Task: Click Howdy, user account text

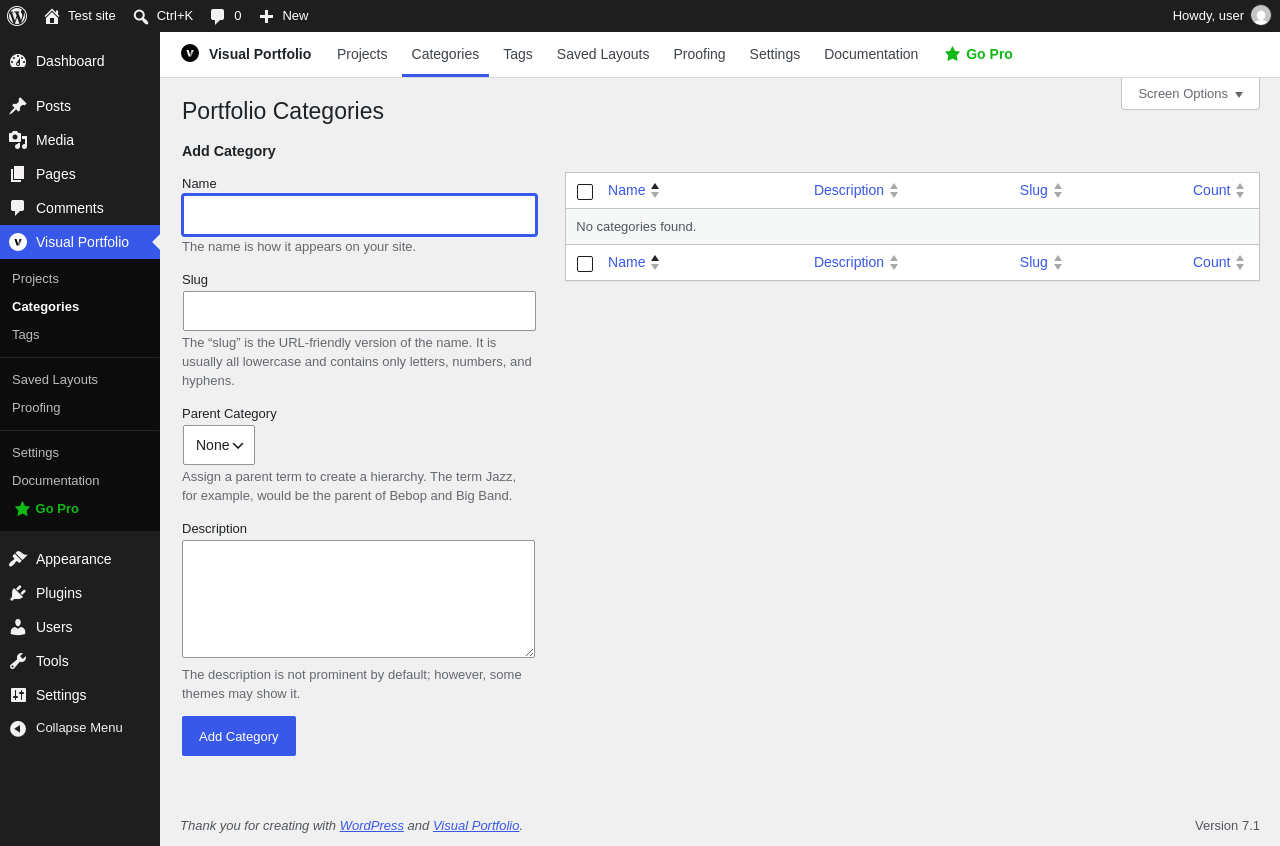Action: click(1208, 16)
